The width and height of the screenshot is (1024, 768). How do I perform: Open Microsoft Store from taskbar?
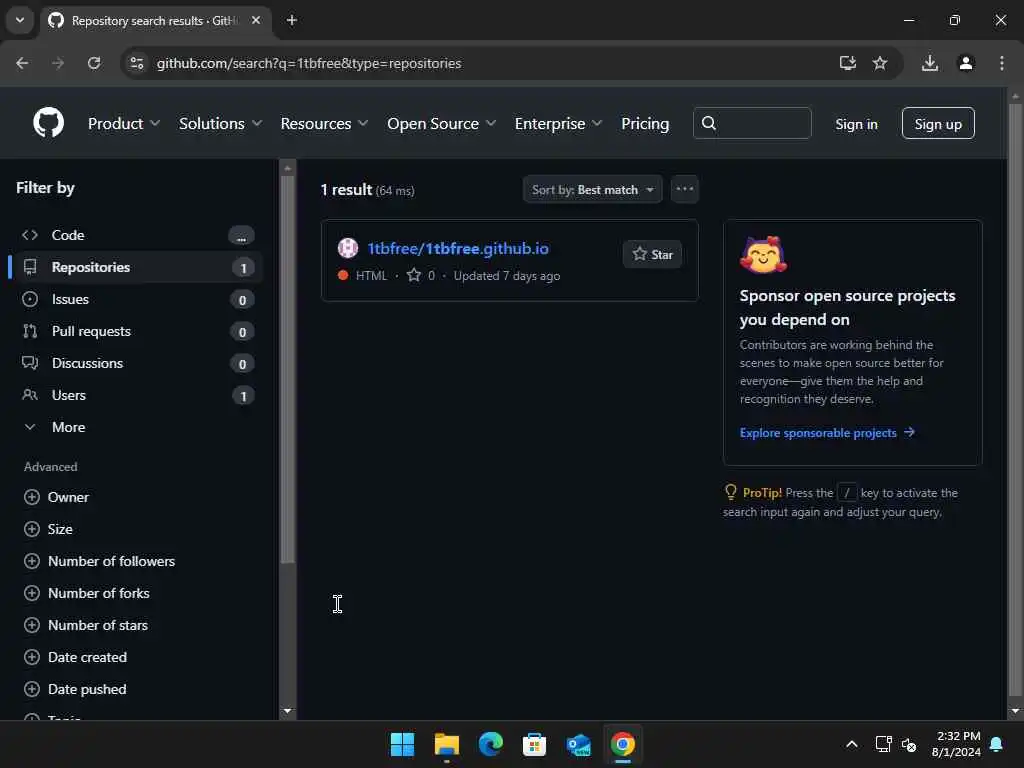point(534,744)
